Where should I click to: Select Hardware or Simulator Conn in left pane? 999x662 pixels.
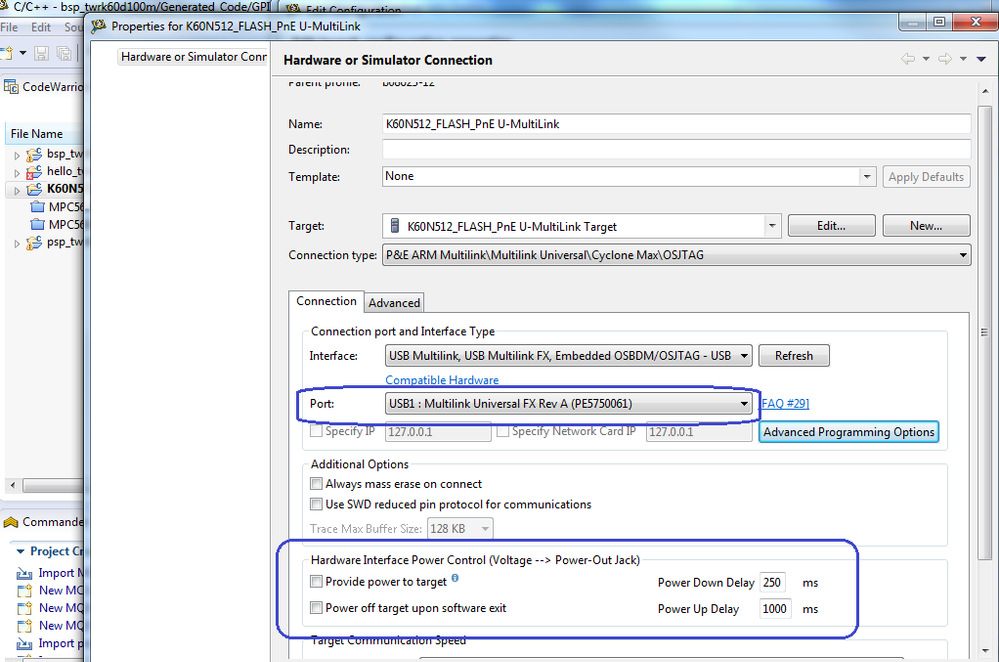(x=193, y=57)
